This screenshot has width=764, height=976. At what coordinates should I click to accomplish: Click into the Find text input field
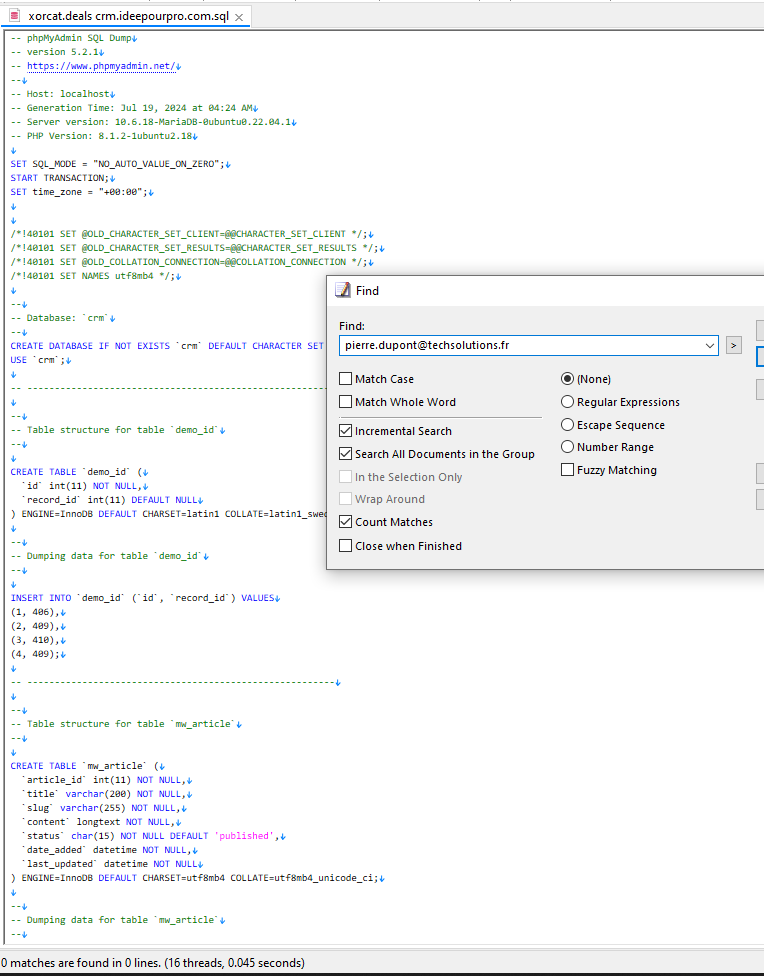[520, 345]
